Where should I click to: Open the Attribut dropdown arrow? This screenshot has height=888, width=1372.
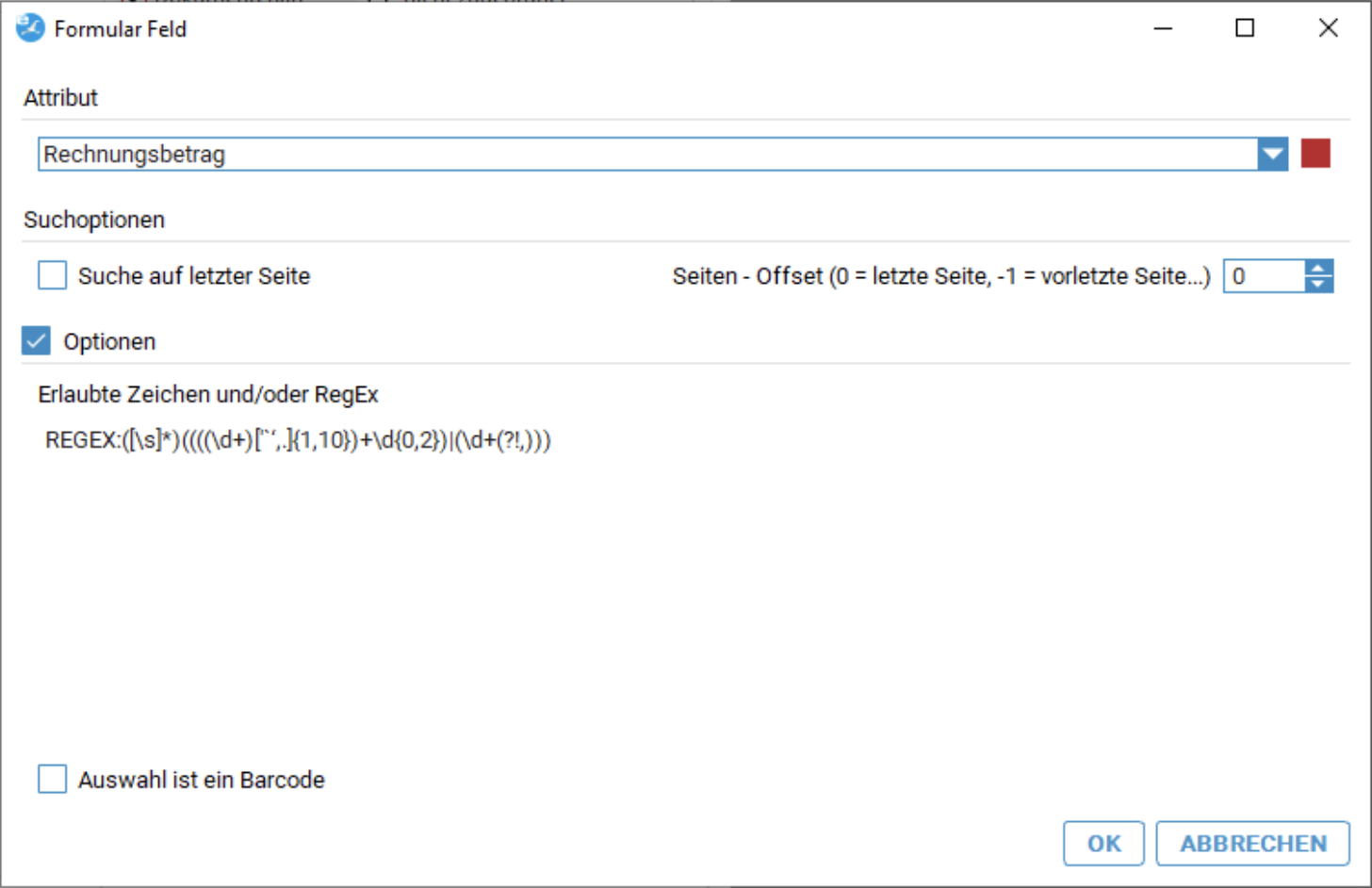point(1272,154)
